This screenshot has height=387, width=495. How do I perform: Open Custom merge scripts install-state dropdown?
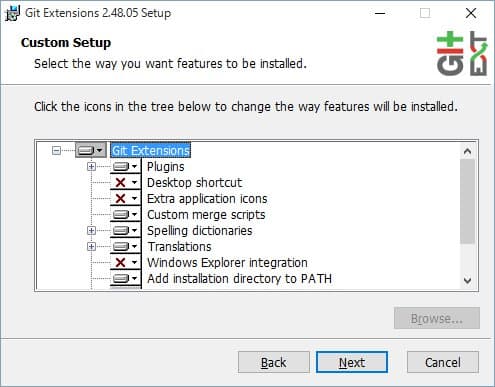[126, 214]
